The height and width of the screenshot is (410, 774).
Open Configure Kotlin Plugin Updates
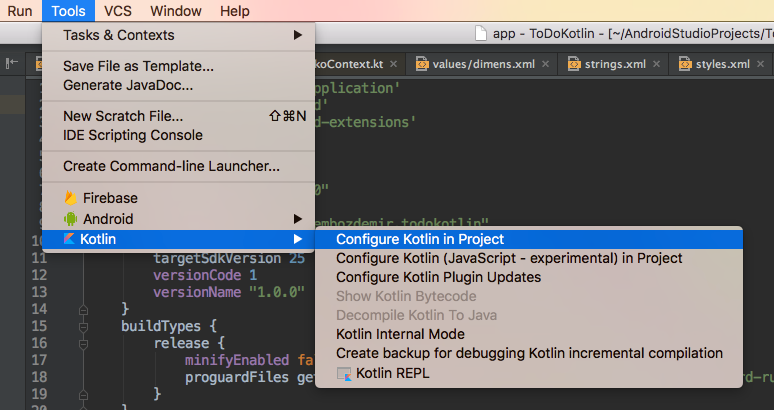[x=529, y=277]
